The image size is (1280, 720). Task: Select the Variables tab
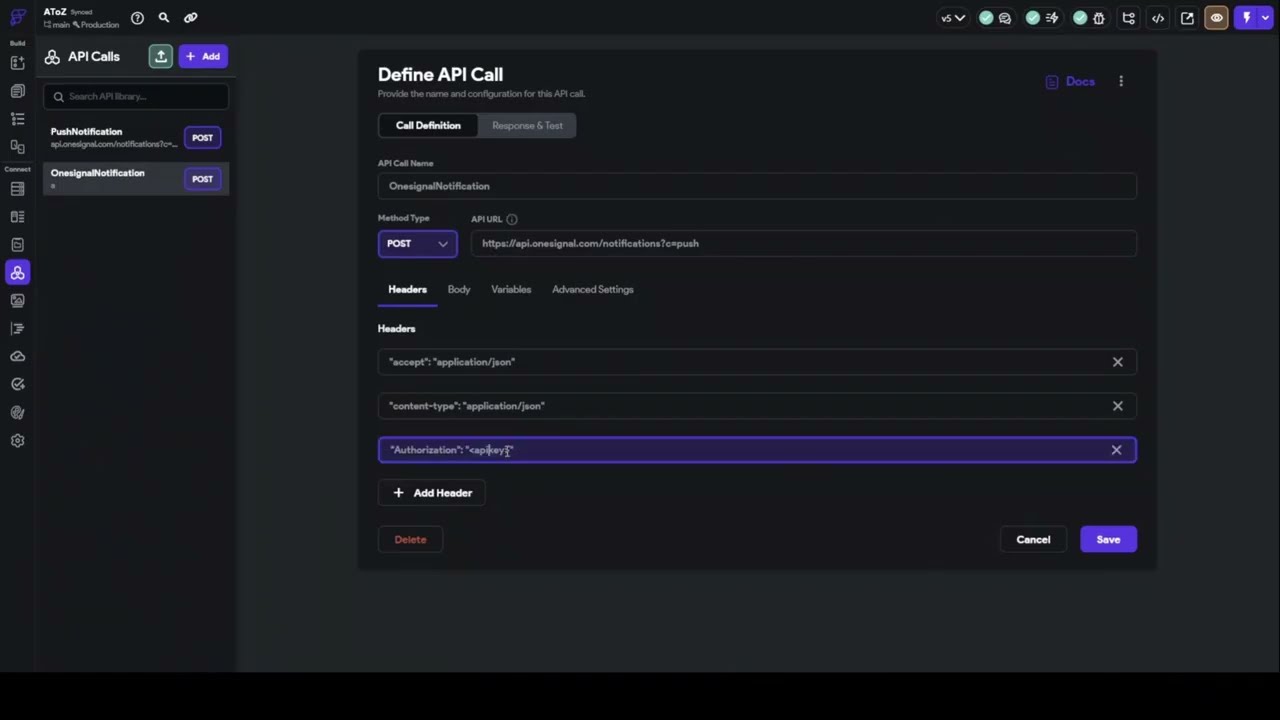(x=511, y=290)
